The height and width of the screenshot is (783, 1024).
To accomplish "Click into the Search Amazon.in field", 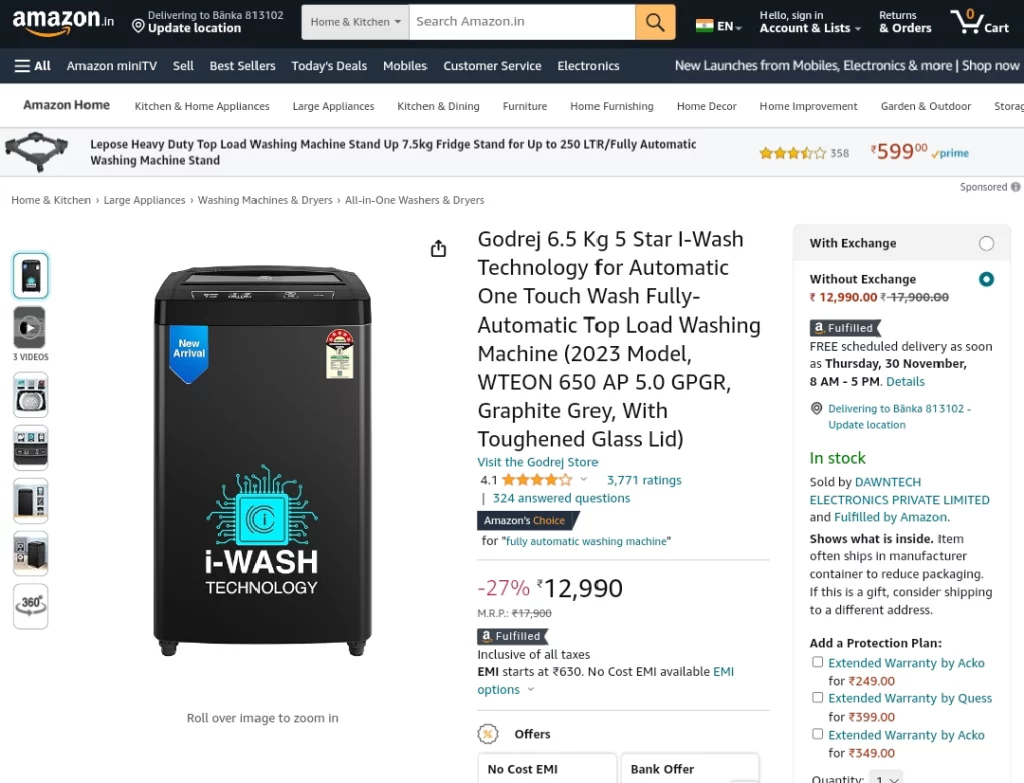I will click(x=522, y=22).
